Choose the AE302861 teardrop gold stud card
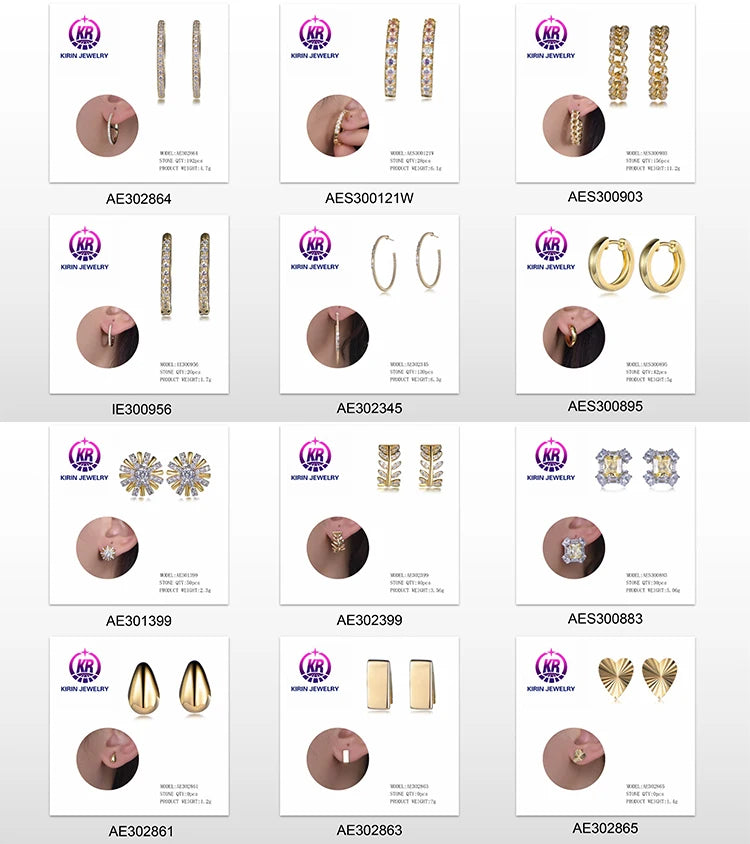Screen dimensions: 750x844 [139, 727]
